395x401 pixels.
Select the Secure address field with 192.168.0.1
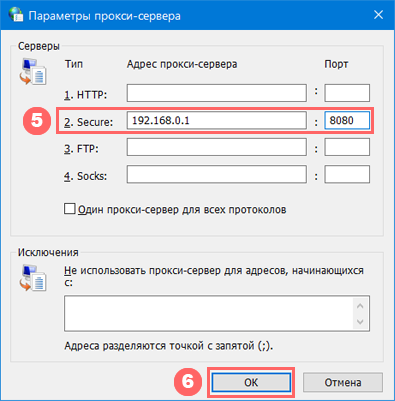[x=217, y=120]
